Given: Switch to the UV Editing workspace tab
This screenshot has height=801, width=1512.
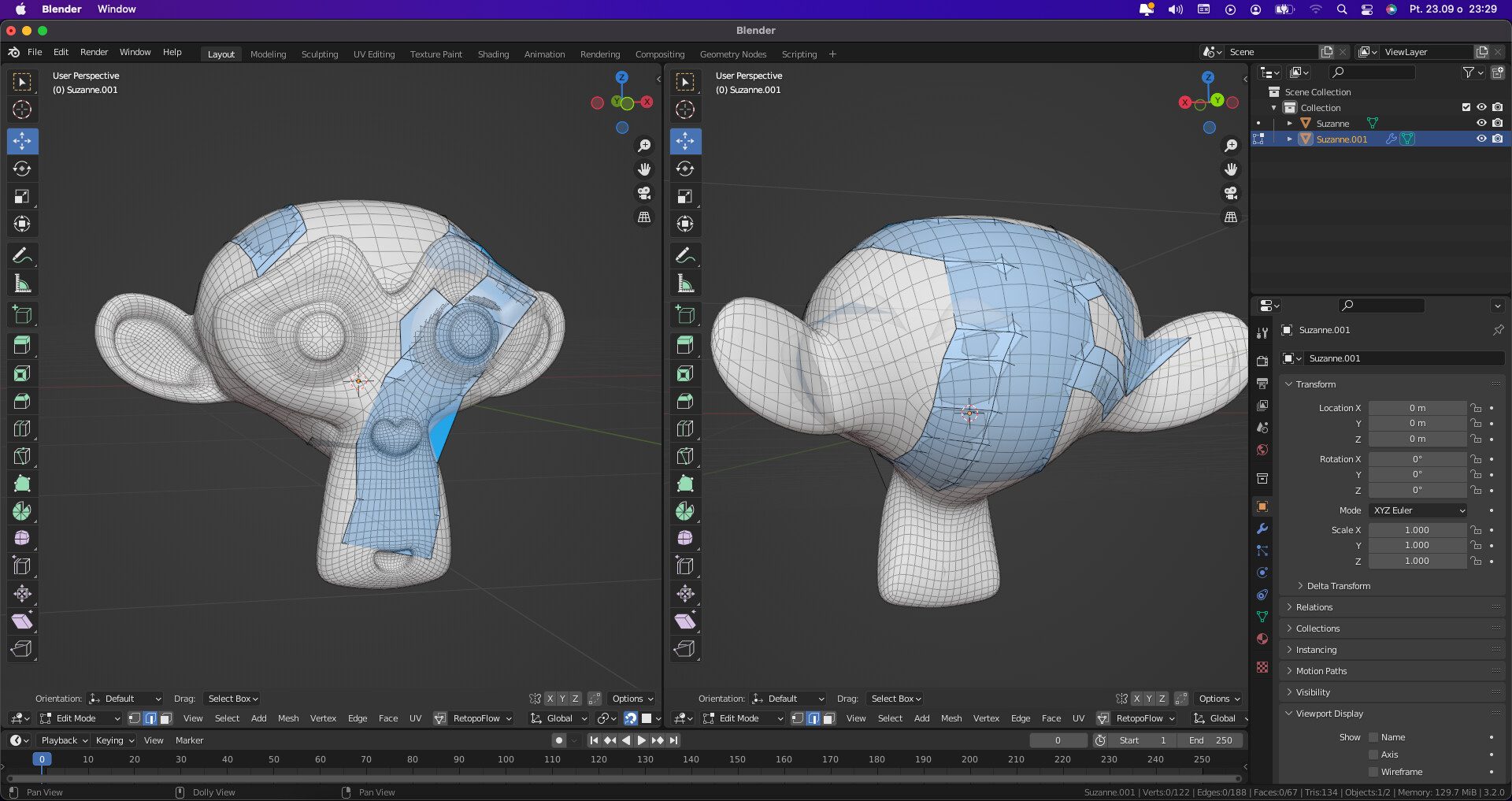Looking at the screenshot, I should pos(374,54).
